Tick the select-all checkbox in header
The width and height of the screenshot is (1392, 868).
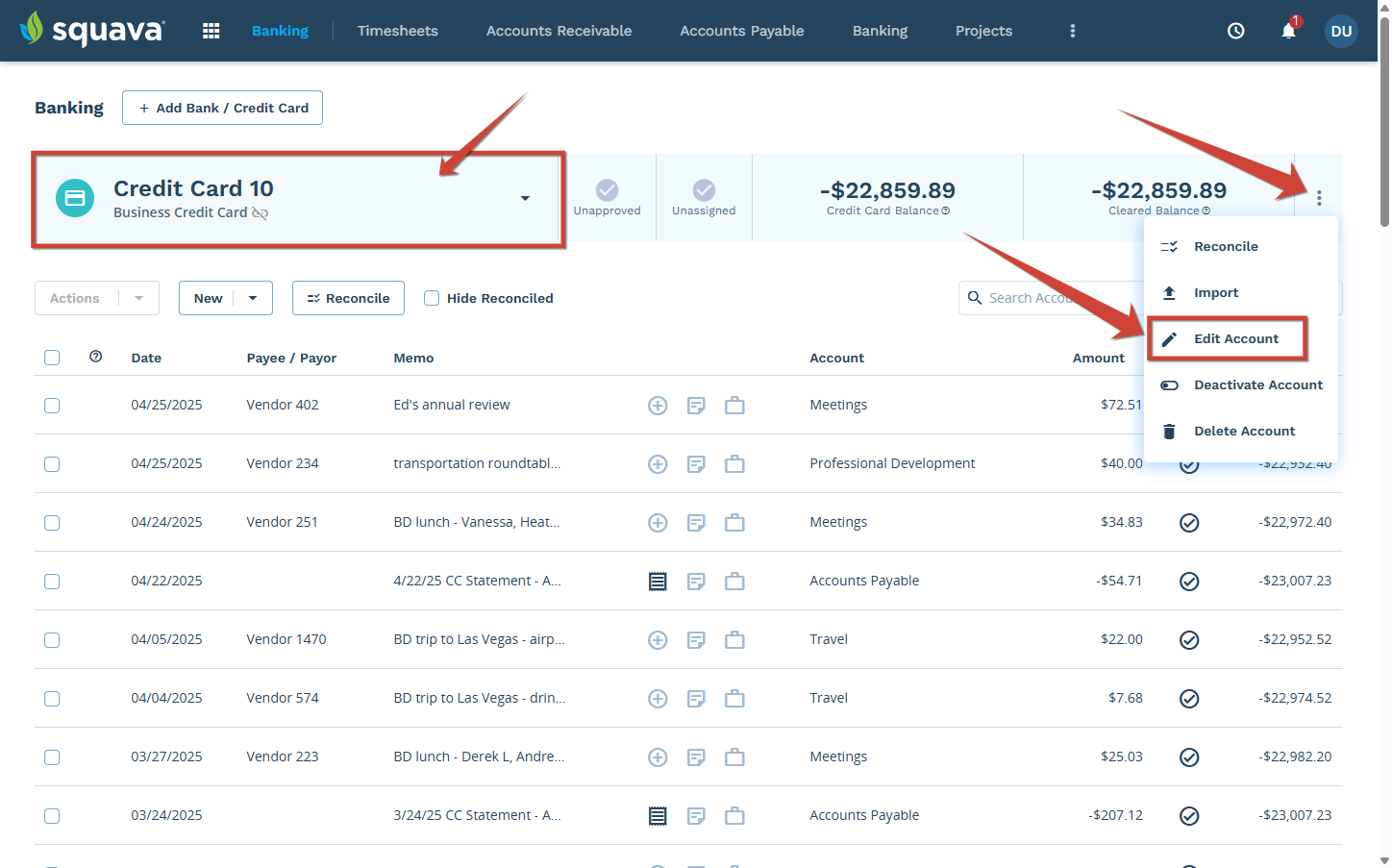click(52, 358)
